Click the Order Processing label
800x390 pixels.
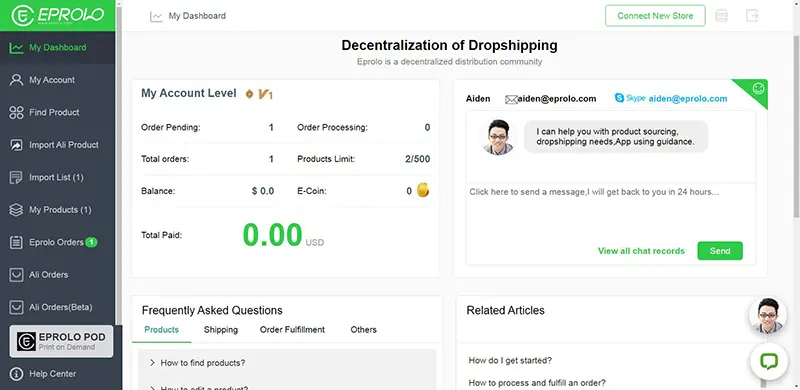pos(332,128)
